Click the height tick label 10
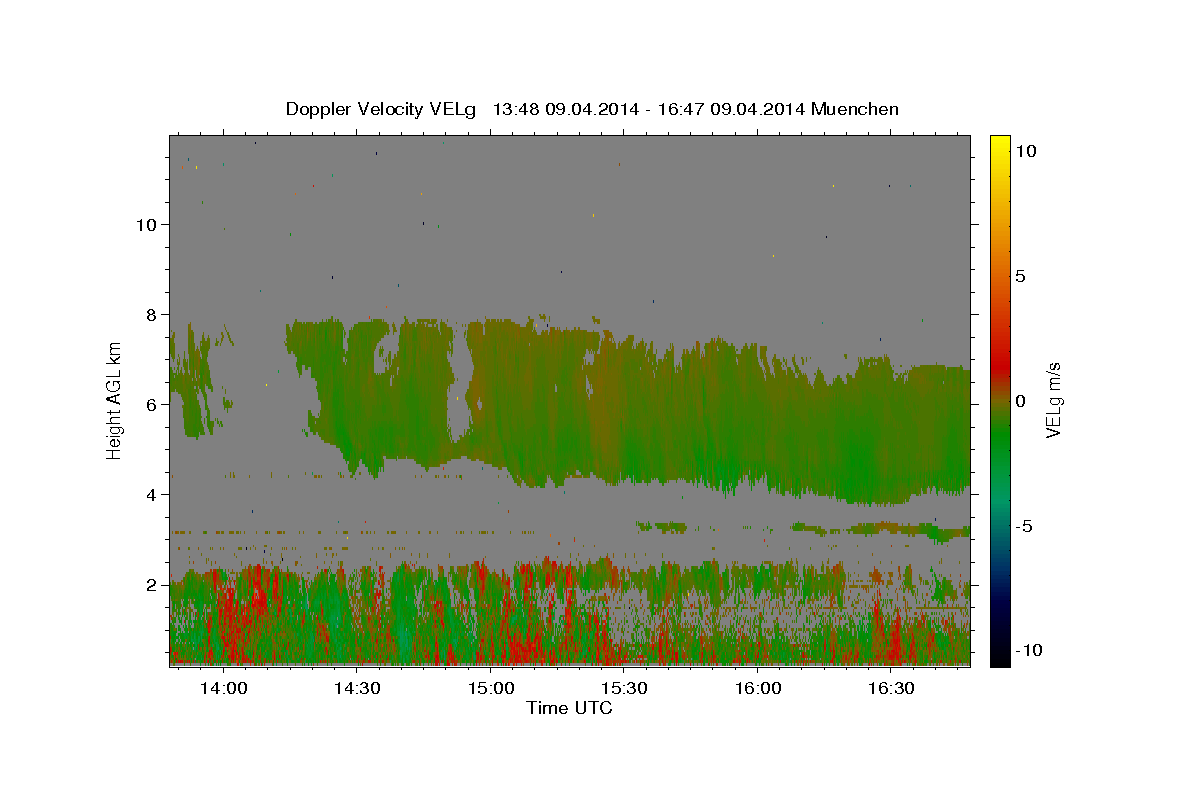The width and height of the screenshot is (1200, 800). [x=146, y=225]
